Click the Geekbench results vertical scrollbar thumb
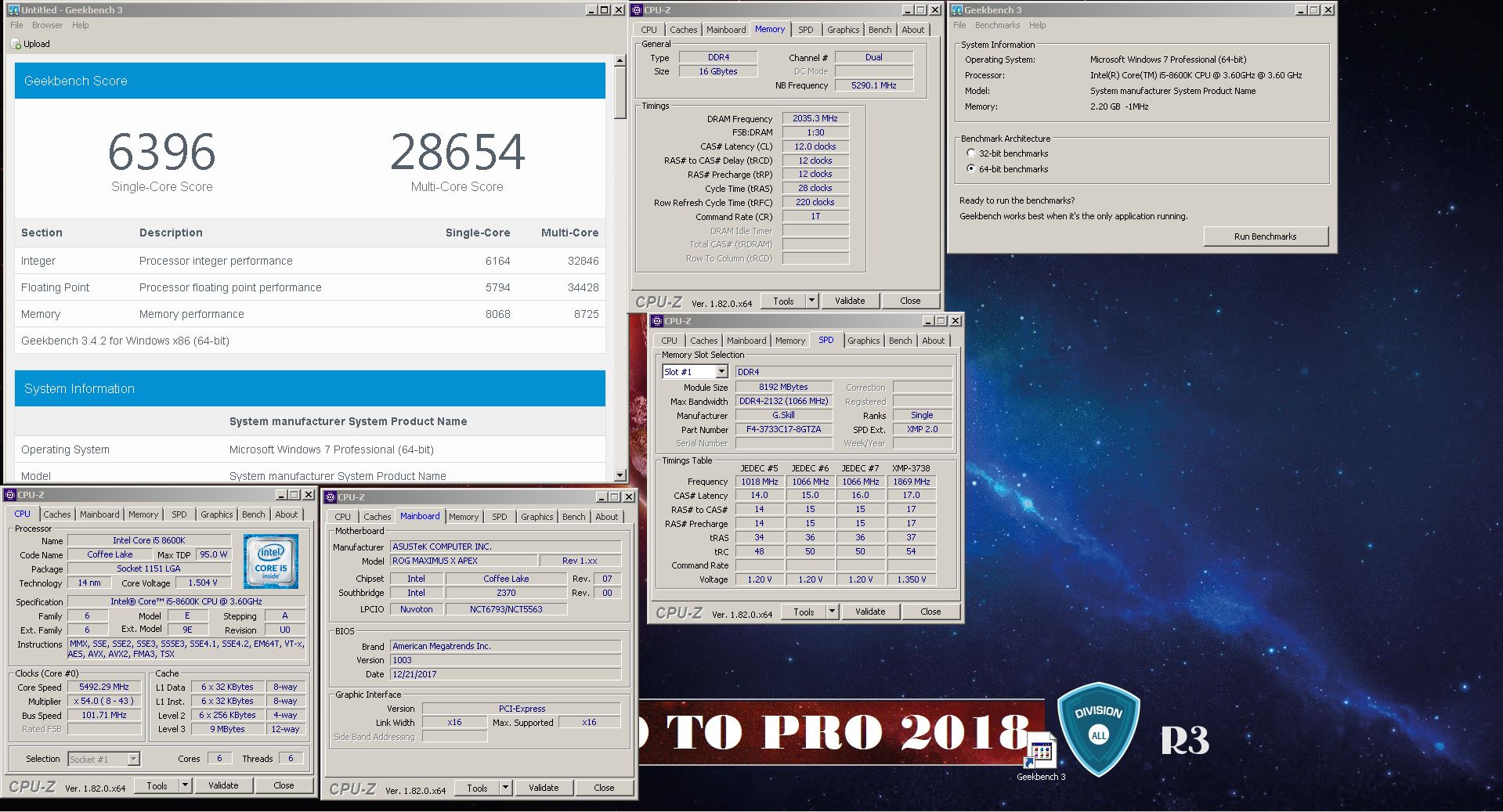 (x=620, y=93)
